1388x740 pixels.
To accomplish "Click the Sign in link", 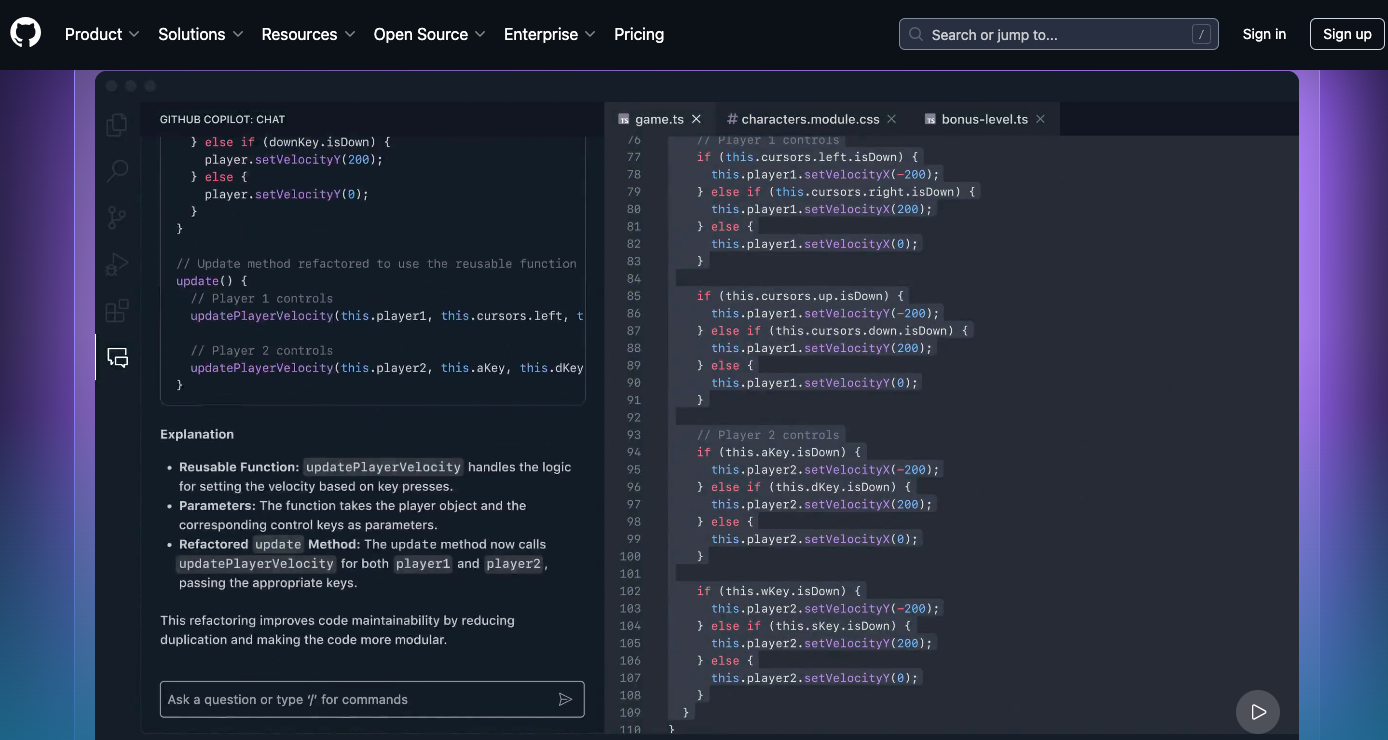I will click(x=1264, y=33).
